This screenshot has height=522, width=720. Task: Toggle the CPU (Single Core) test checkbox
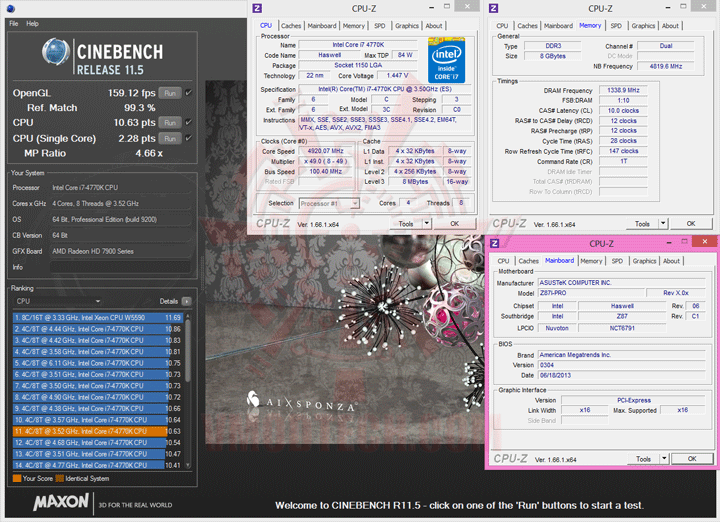[189, 138]
